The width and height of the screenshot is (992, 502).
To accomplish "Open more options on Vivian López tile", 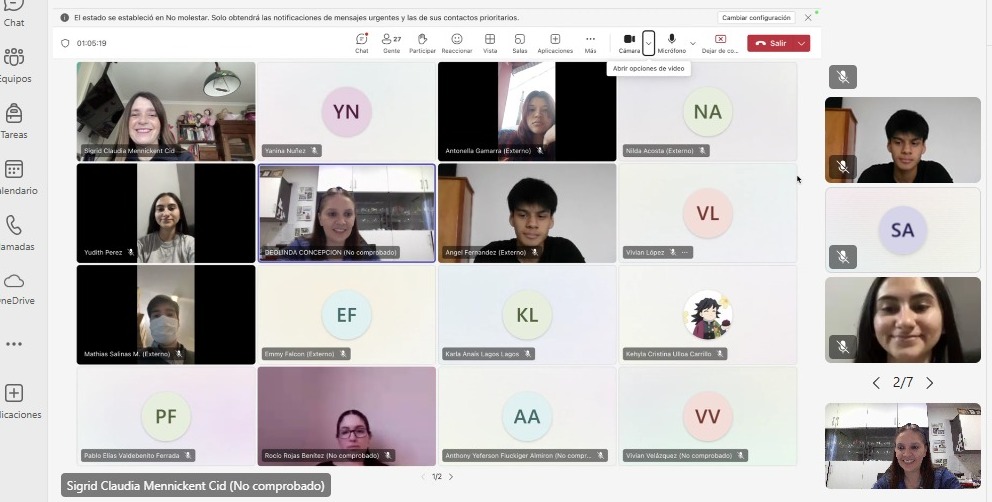I will 685,253.
